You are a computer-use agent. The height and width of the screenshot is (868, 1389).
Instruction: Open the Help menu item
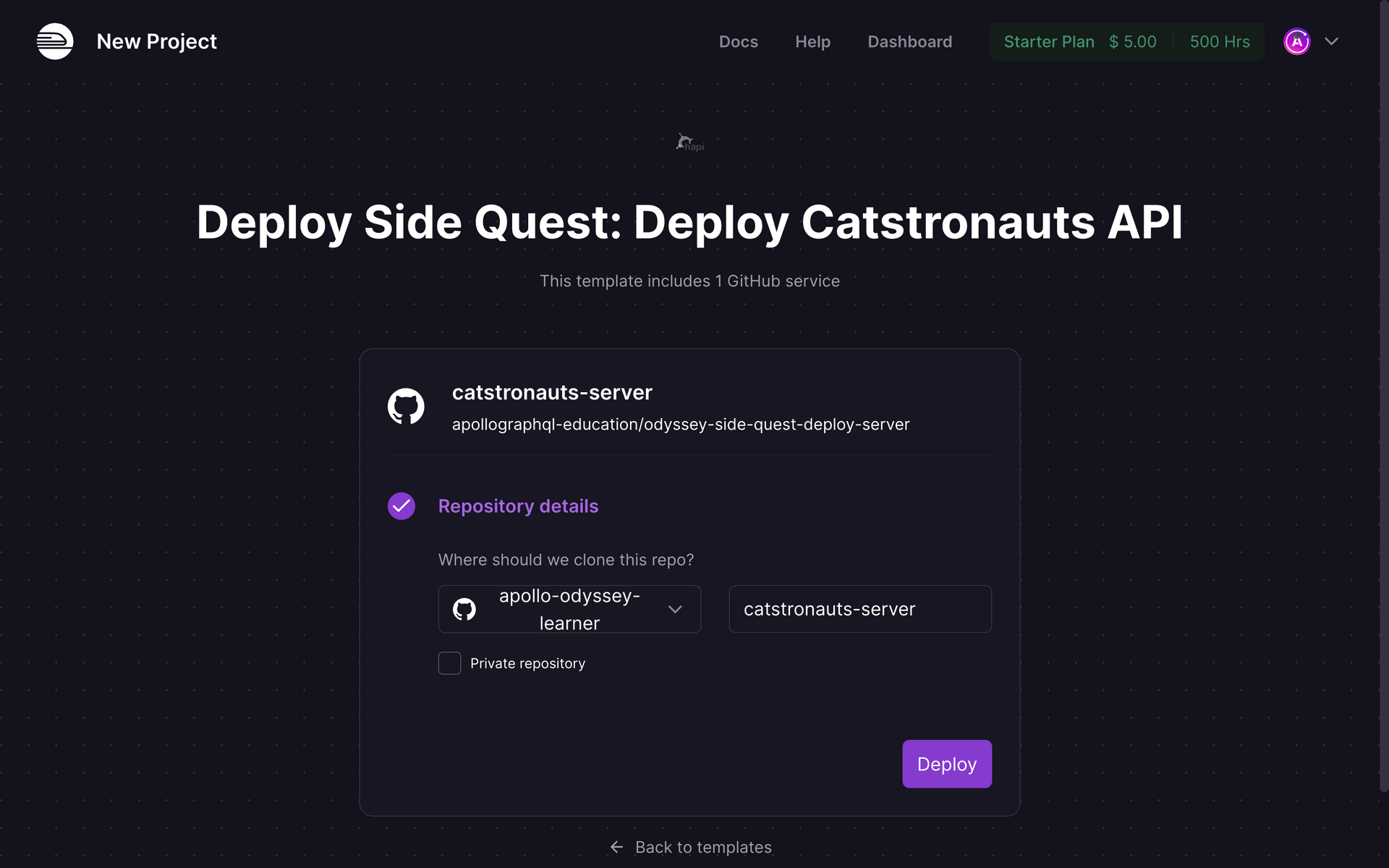[812, 42]
